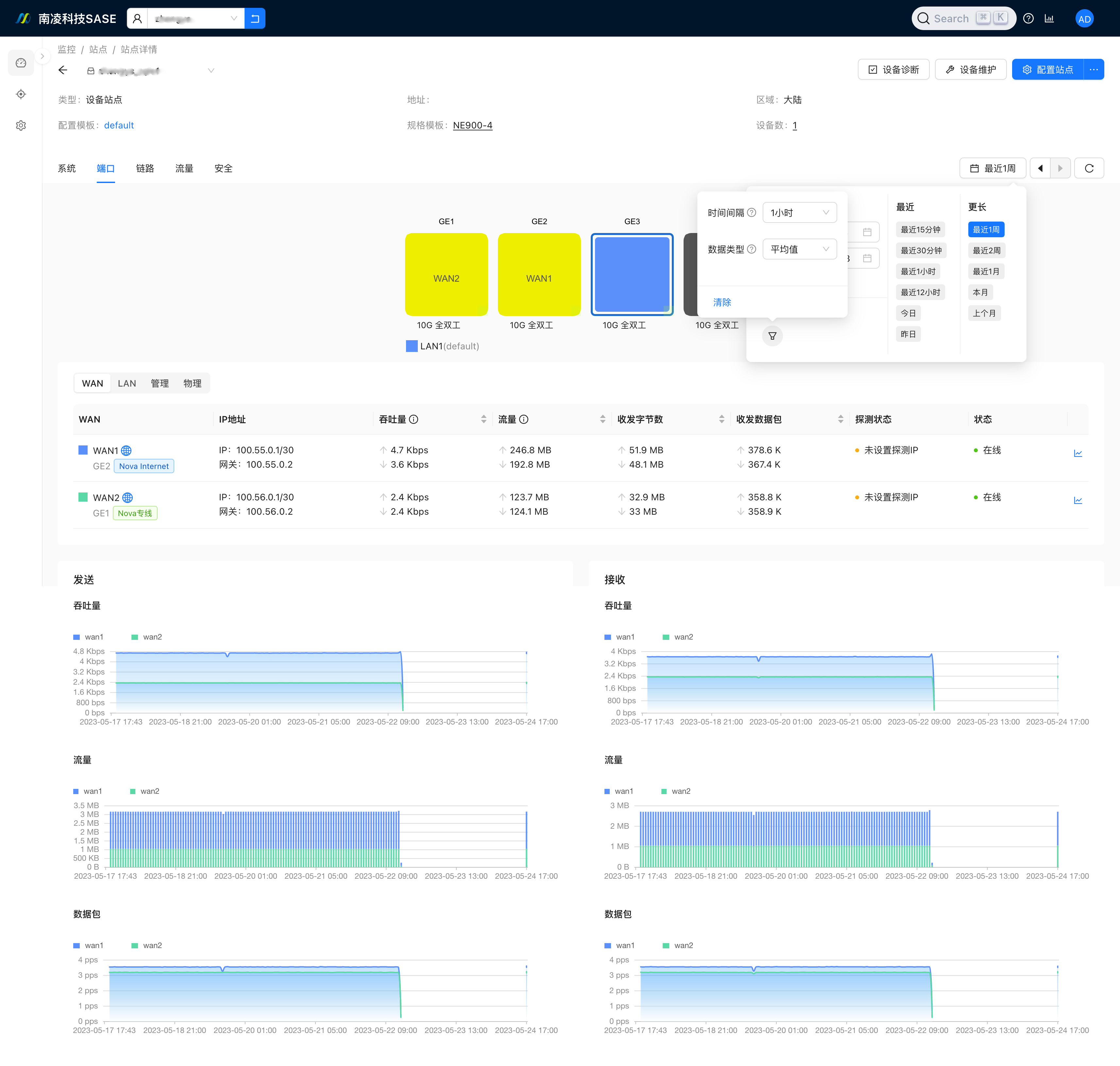Screen dimensions: 1120x1066
Task: Select 今日 quick range
Action: tap(908, 313)
